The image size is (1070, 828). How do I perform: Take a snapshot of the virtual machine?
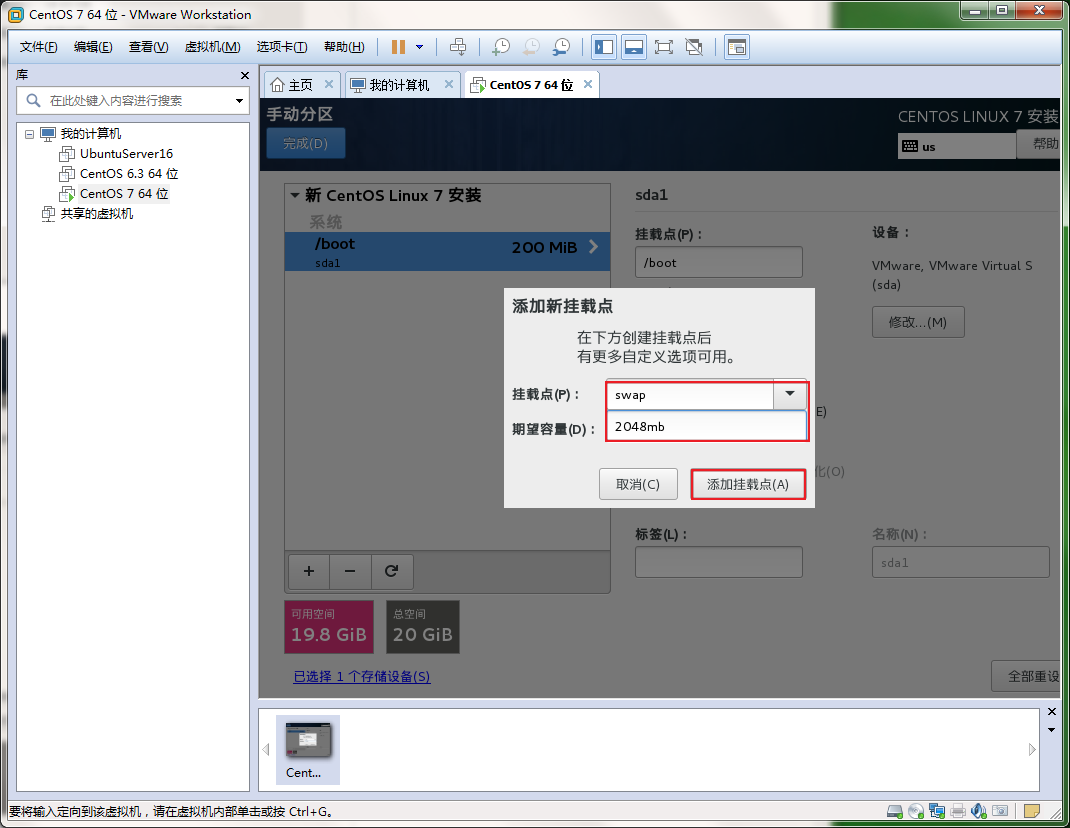pyautogui.click(x=501, y=47)
